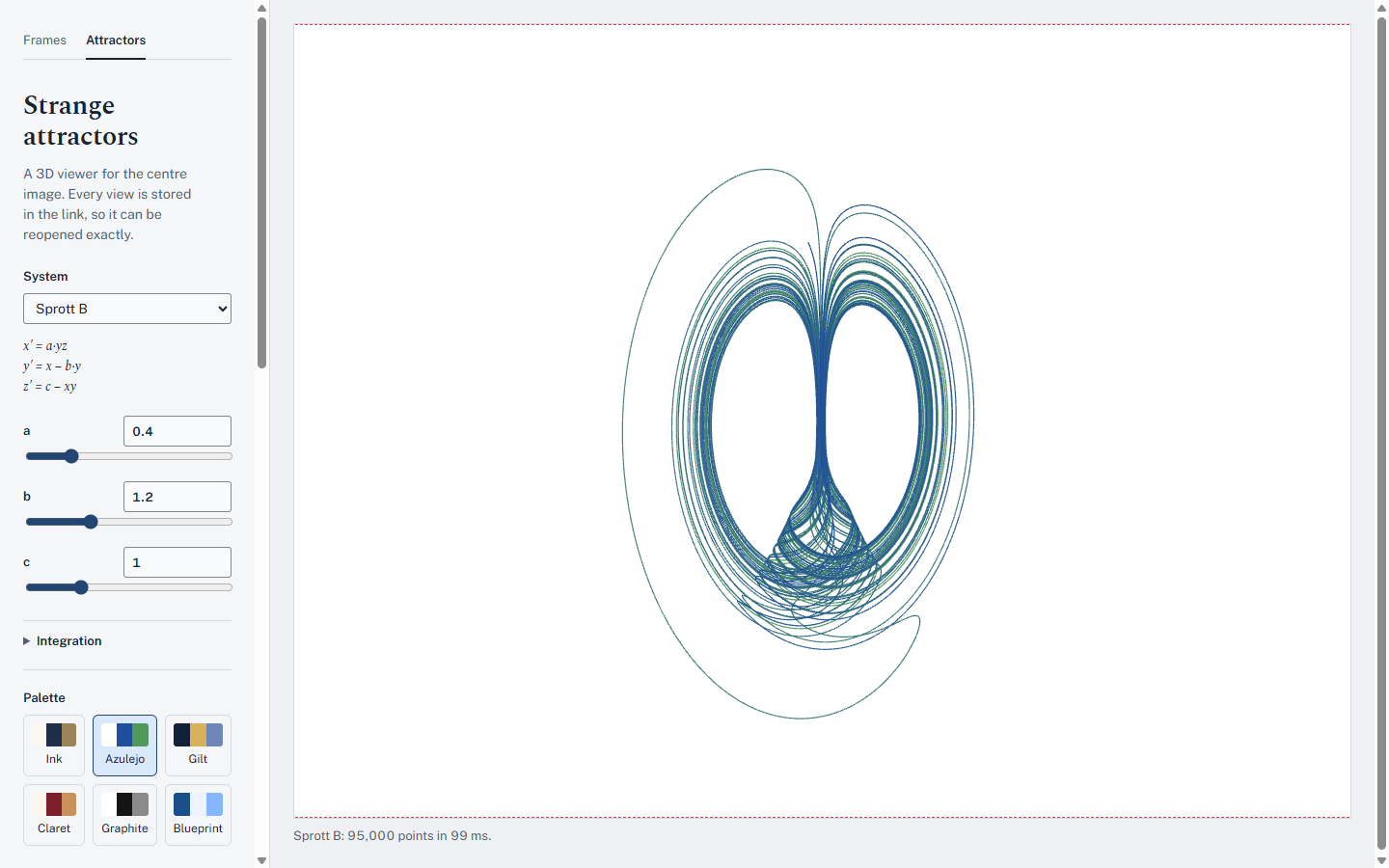Focus the parameter b value field
The image size is (1389, 868).
click(x=177, y=497)
